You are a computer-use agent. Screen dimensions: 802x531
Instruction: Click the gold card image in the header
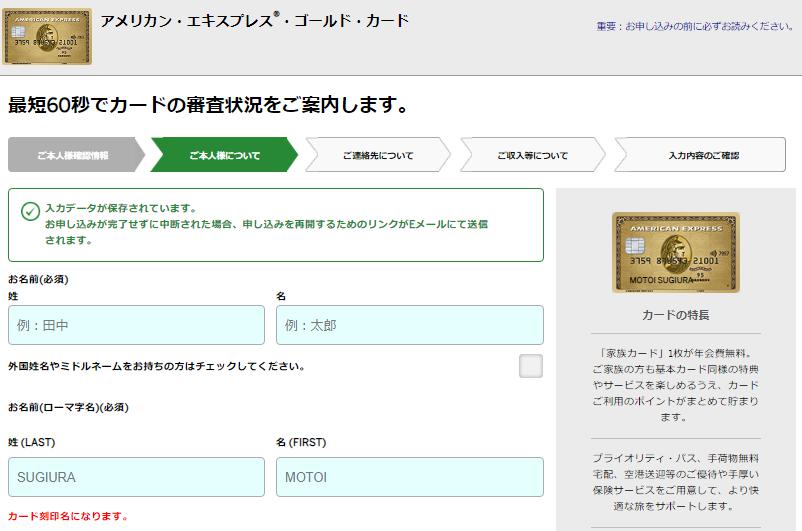[47, 36]
